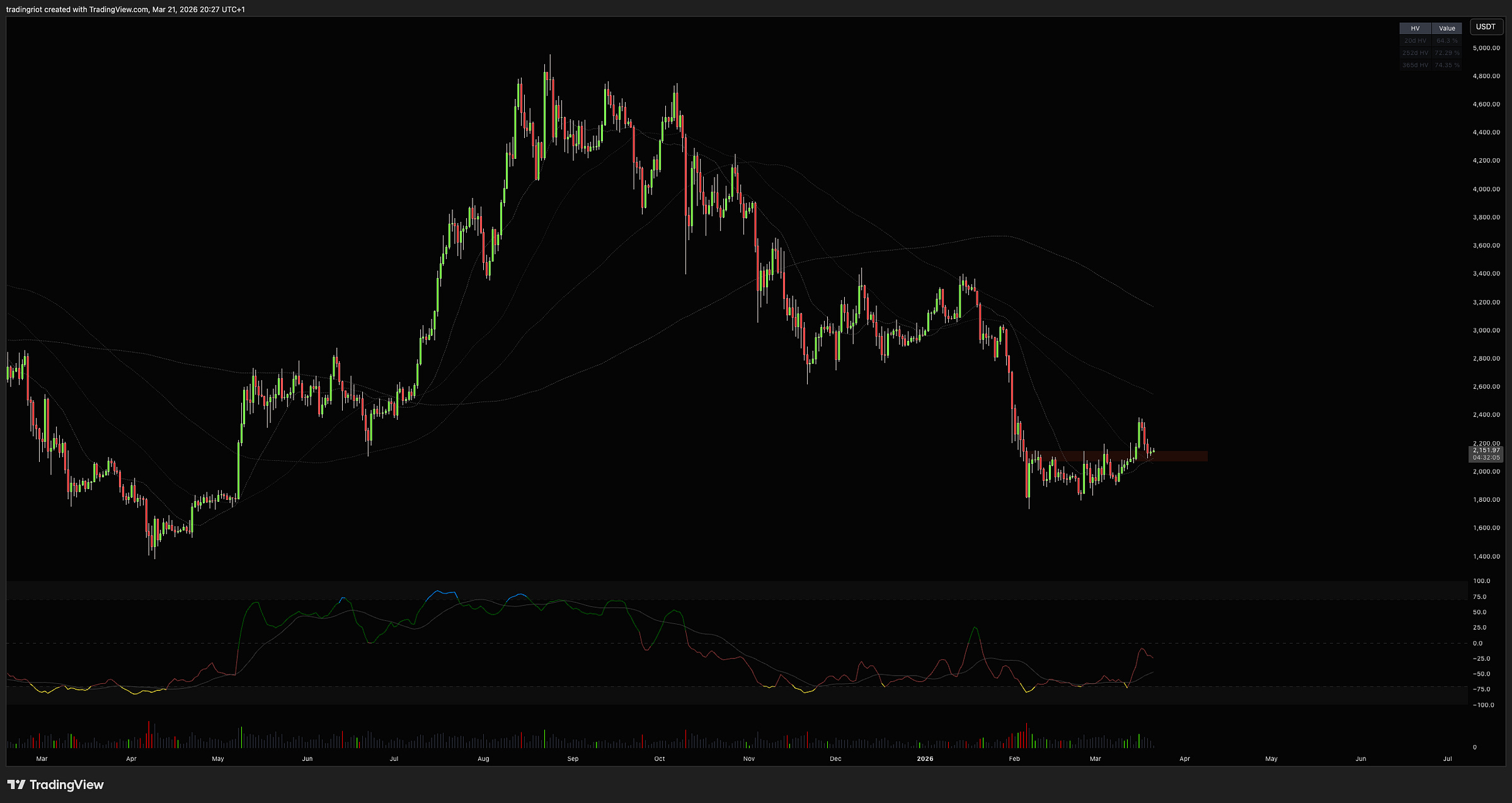Click the bar countdown timer 04:32:05

[1486, 458]
